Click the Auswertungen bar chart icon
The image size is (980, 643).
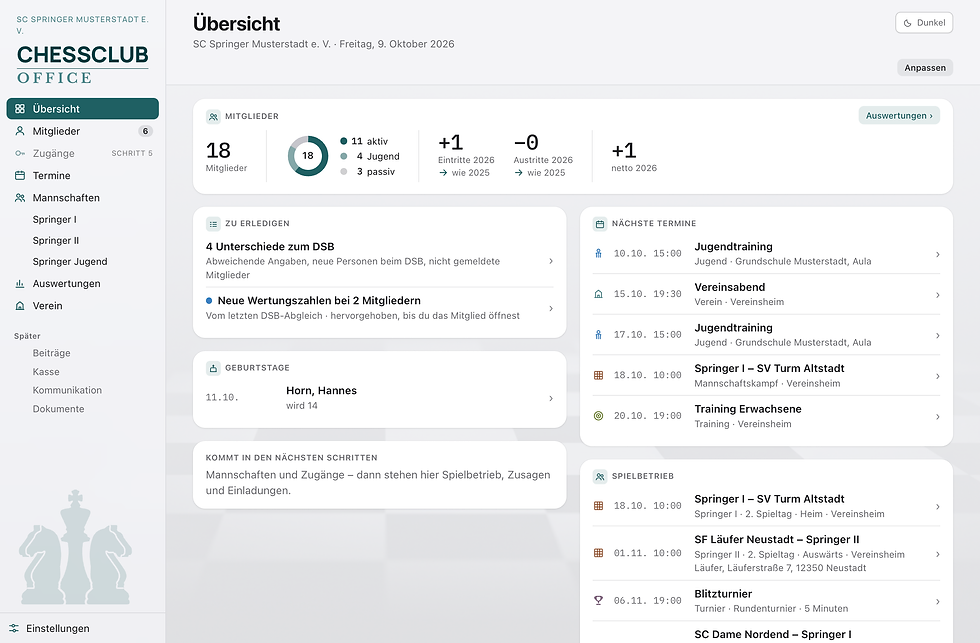point(20,284)
